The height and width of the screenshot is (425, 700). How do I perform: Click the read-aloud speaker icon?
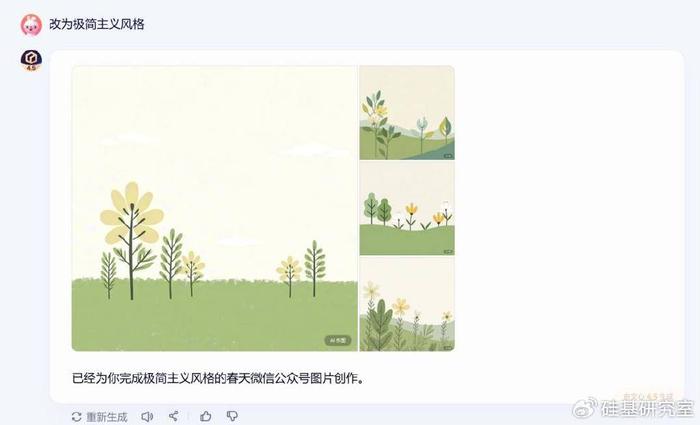147,417
